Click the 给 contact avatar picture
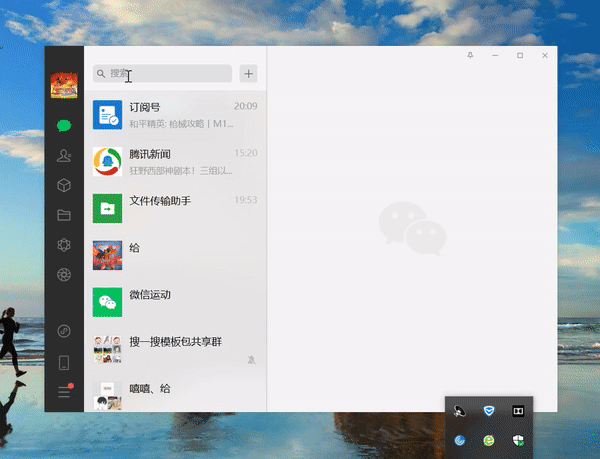Screen dimensions: 600x459 tap(108, 255)
